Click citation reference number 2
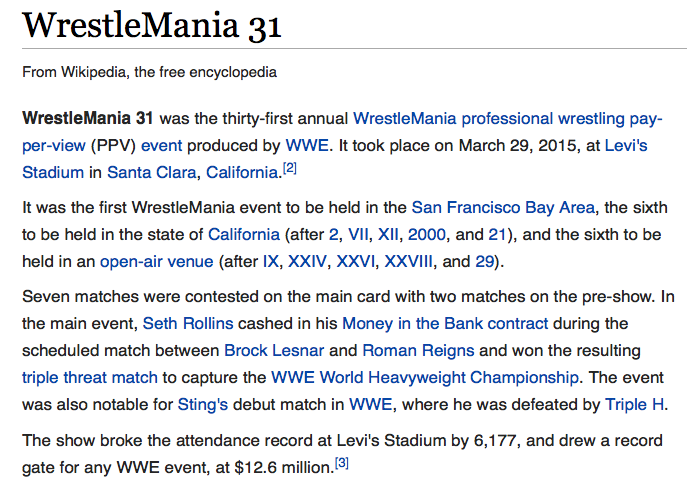This screenshot has width=687, height=485. click(x=290, y=167)
